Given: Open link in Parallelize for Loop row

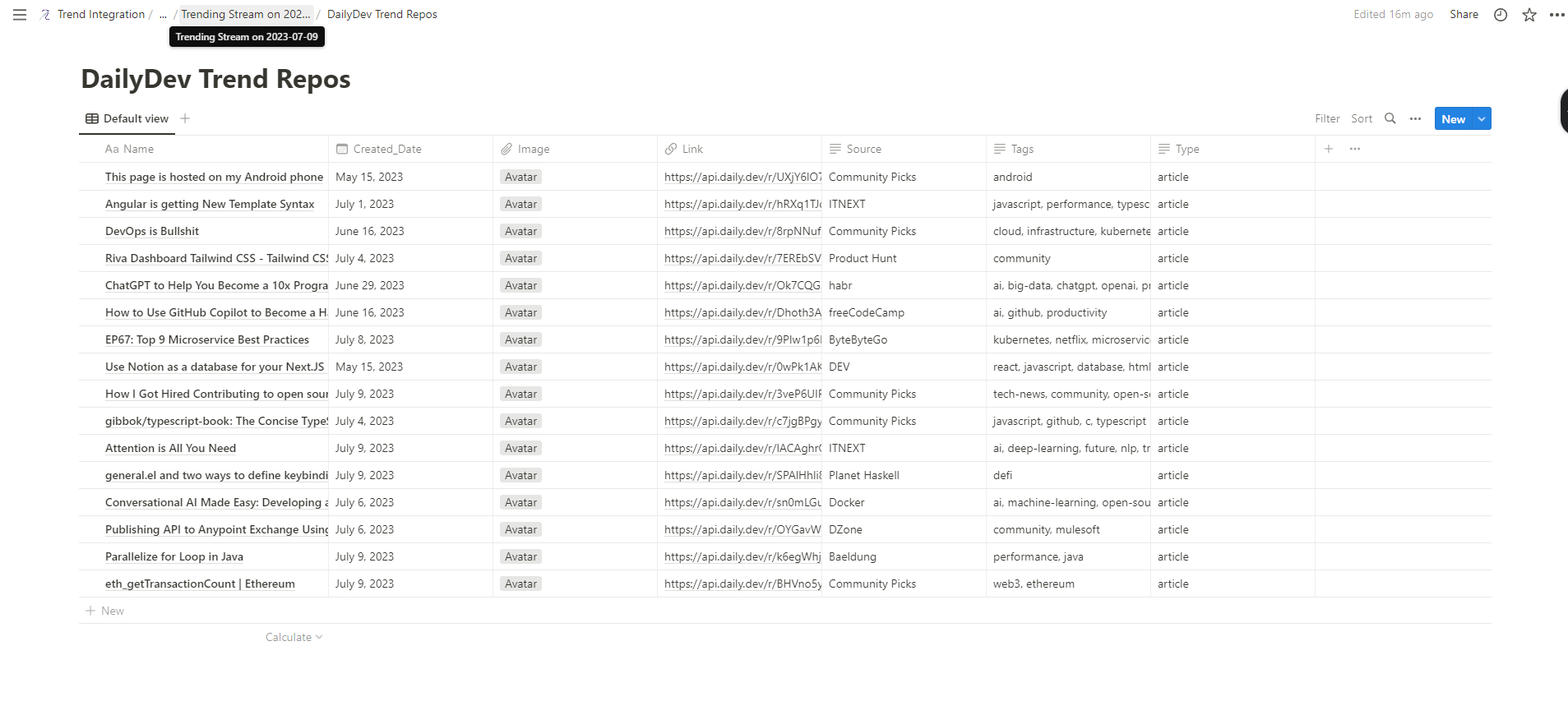Looking at the screenshot, I should [x=742, y=556].
